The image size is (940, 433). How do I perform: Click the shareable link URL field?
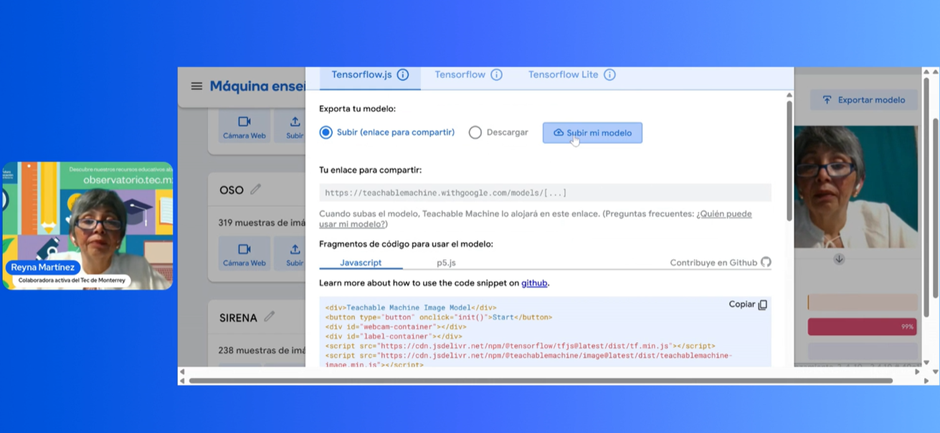[545, 193]
